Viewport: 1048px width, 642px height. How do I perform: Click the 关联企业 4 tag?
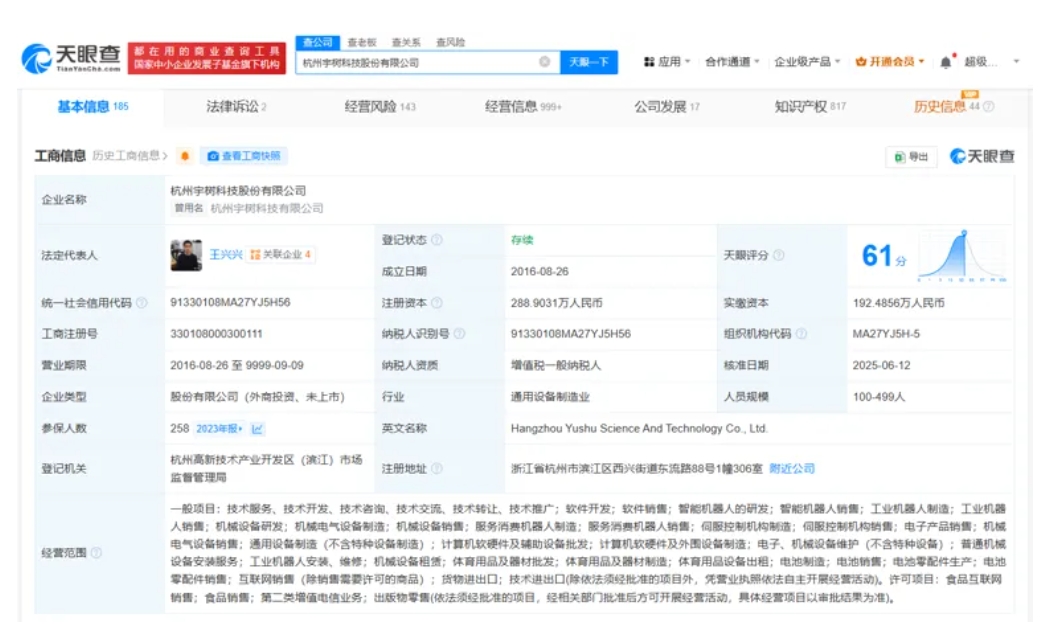pyautogui.click(x=280, y=255)
